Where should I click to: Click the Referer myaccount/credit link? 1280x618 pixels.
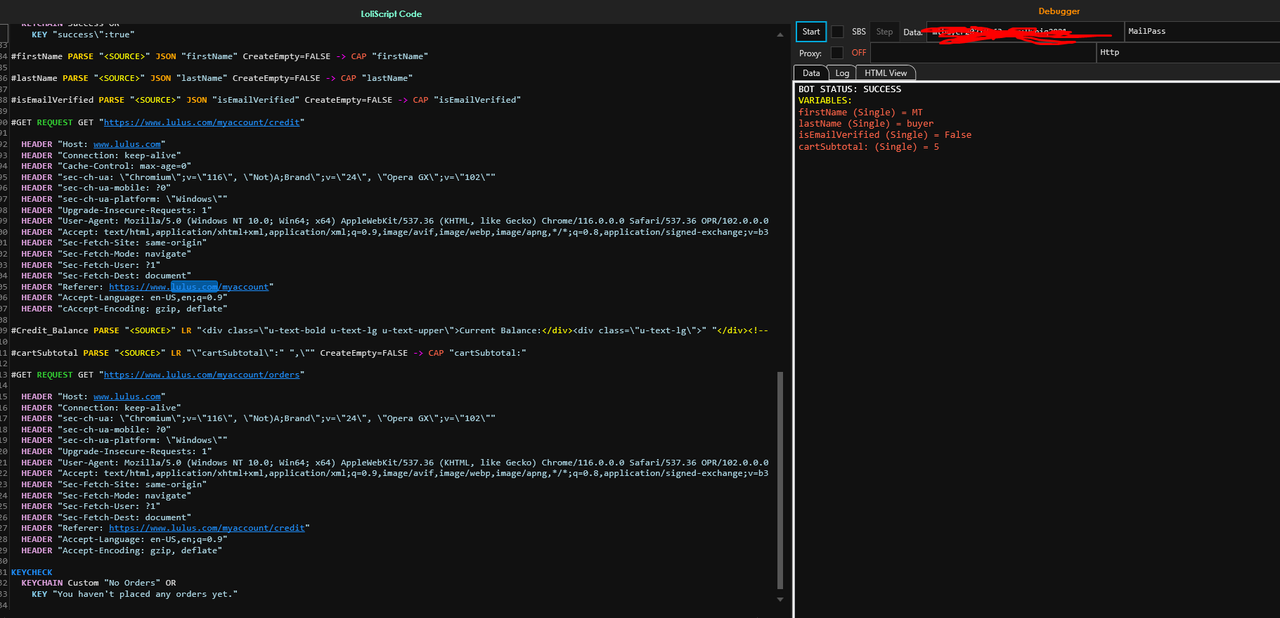[208, 528]
